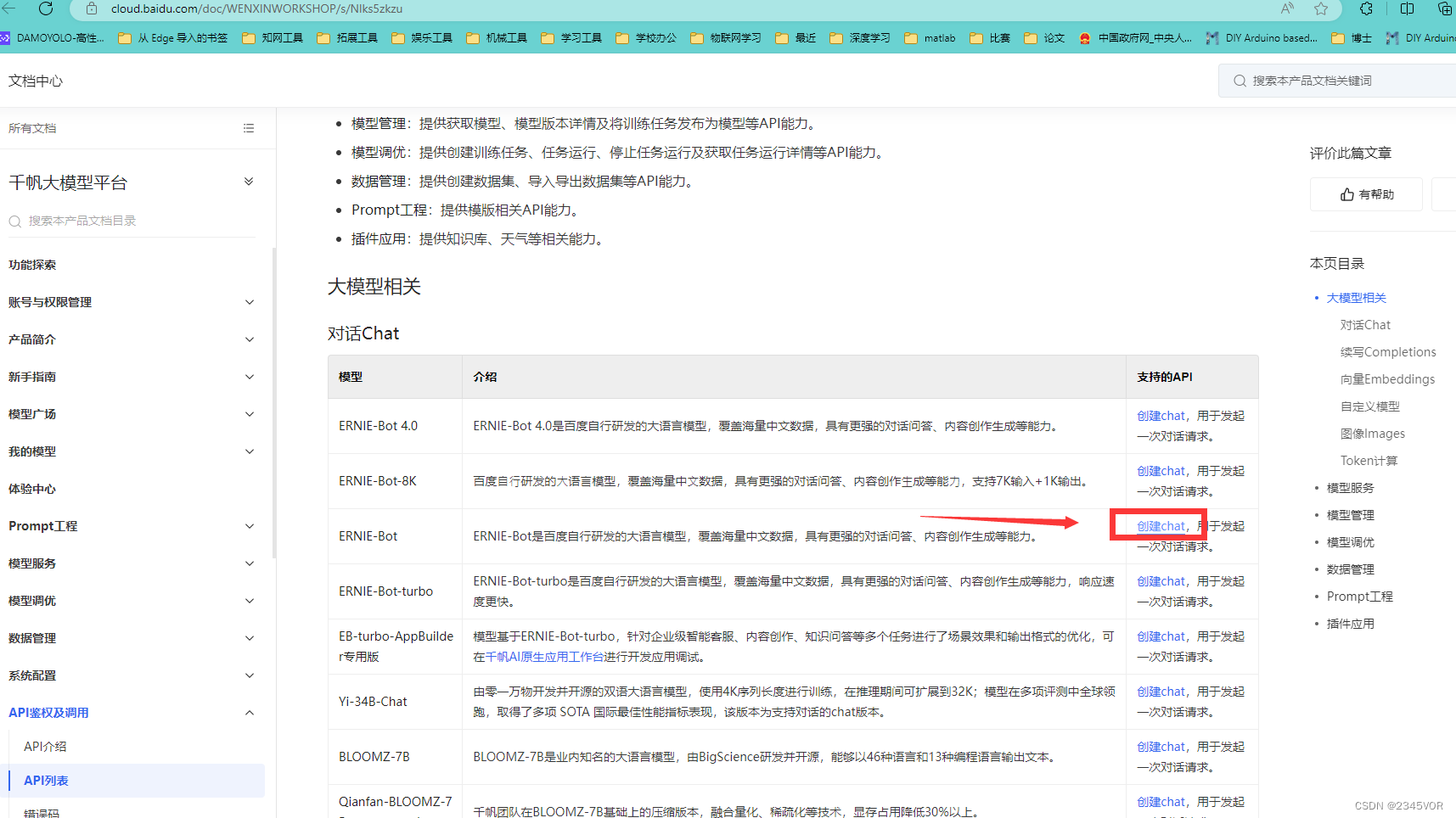Click the 所有文档 list menu icon
The height and width of the screenshot is (818, 1456).
coord(249,128)
